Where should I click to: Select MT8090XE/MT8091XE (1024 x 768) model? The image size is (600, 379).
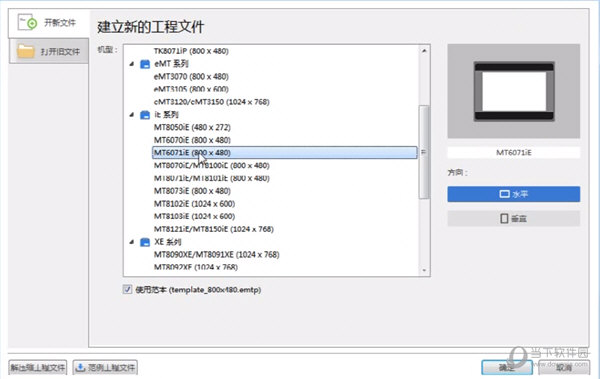[217, 255]
